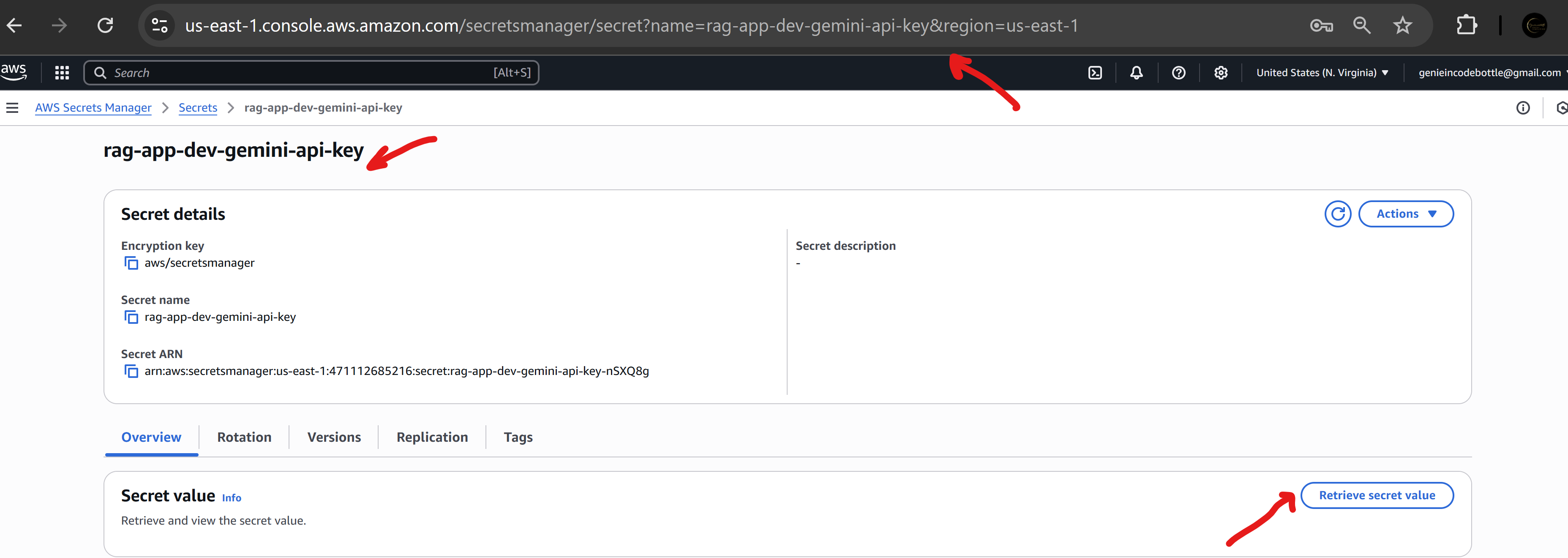Open the services grid menu
Image resolution: width=1568 pixels, height=558 pixels.
(62, 73)
